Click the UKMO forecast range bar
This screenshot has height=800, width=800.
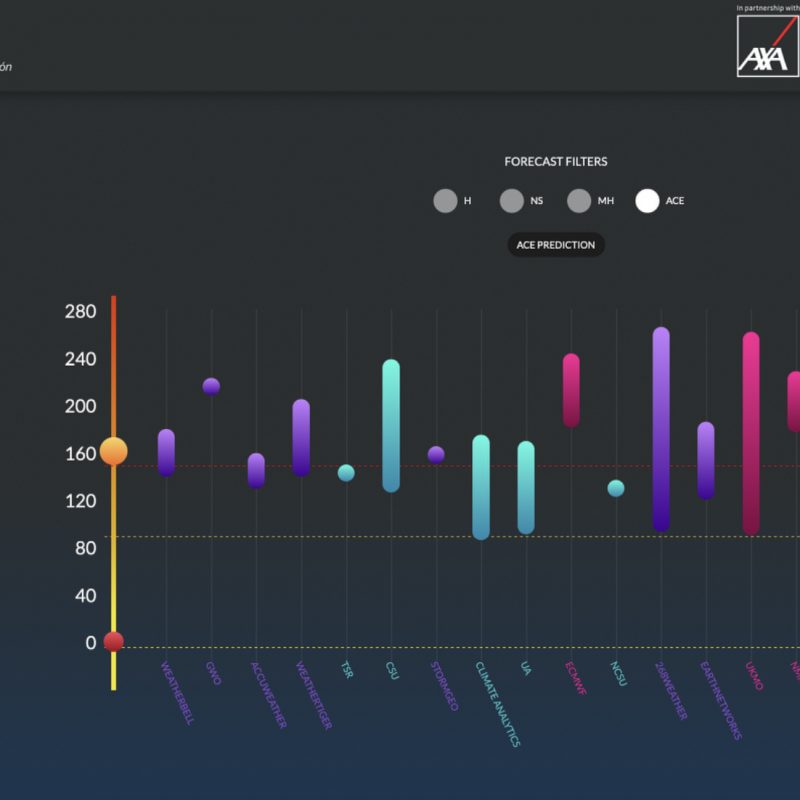coord(751,433)
